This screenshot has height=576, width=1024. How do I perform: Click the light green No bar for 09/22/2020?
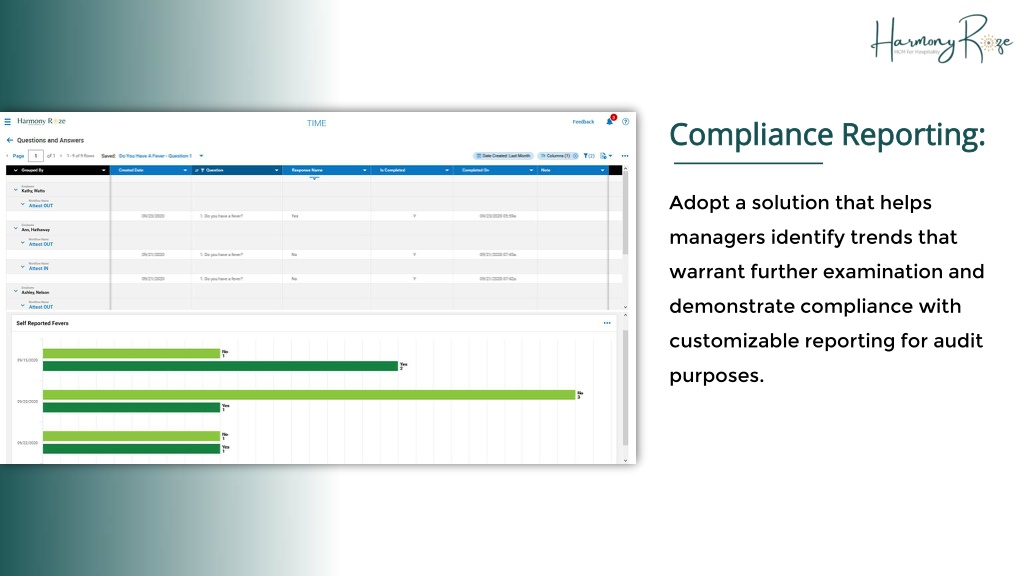(131, 436)
